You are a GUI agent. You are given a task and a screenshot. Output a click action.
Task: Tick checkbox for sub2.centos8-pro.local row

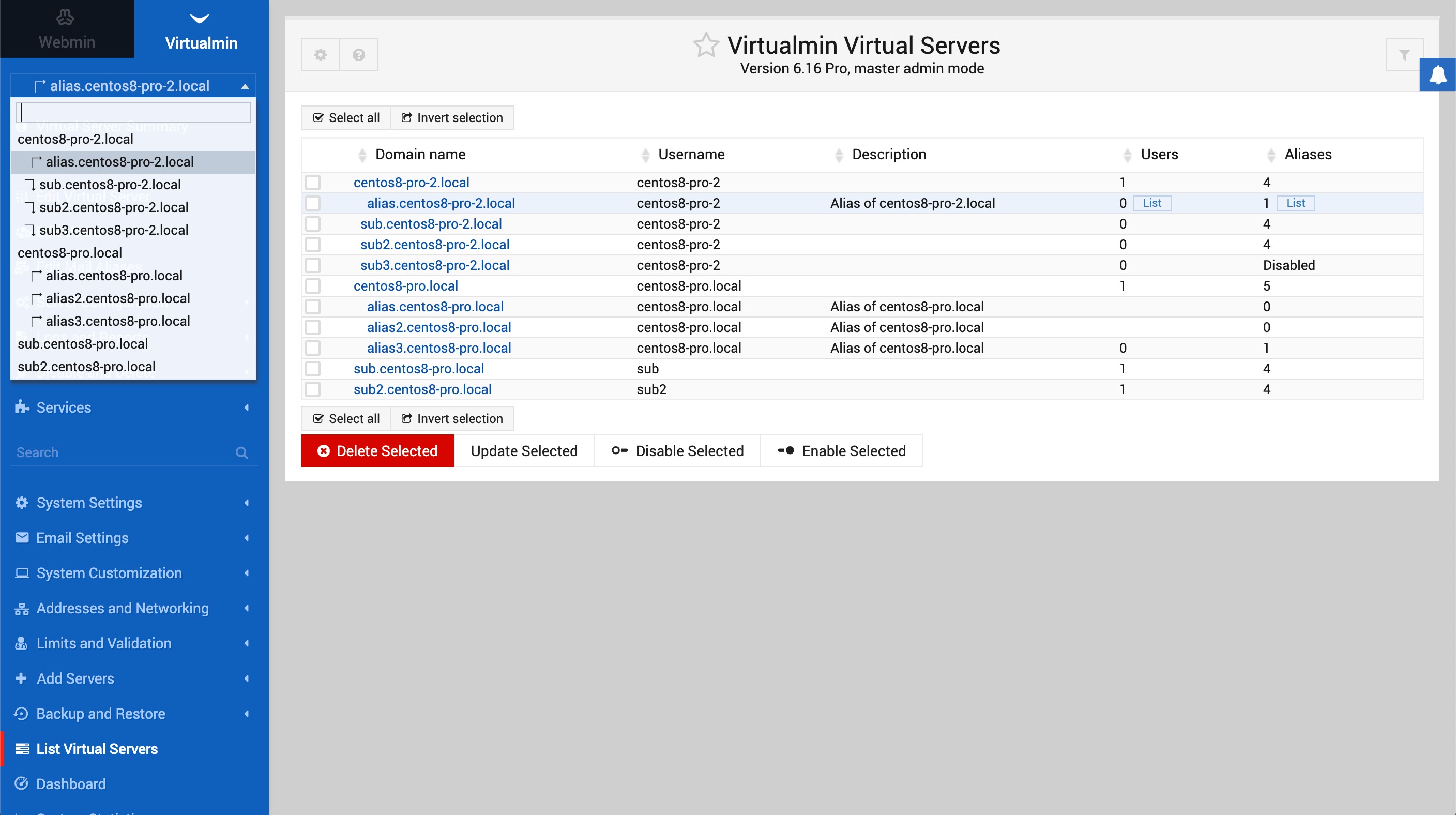[313, 389]
